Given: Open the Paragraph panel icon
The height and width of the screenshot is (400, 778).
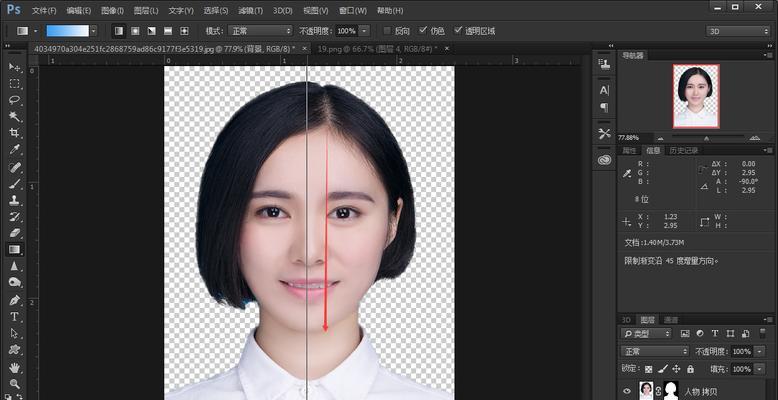Looking at the screenshot, I should tap(604, 107).
